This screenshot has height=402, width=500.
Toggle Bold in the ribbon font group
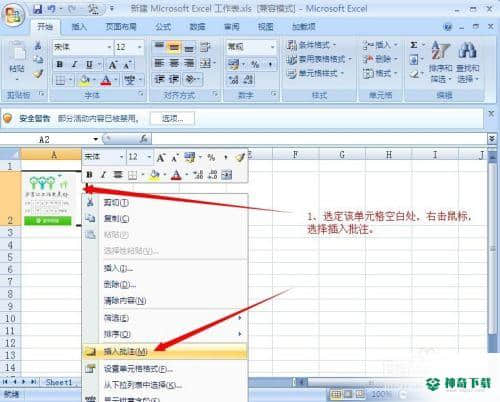[59, 64]
